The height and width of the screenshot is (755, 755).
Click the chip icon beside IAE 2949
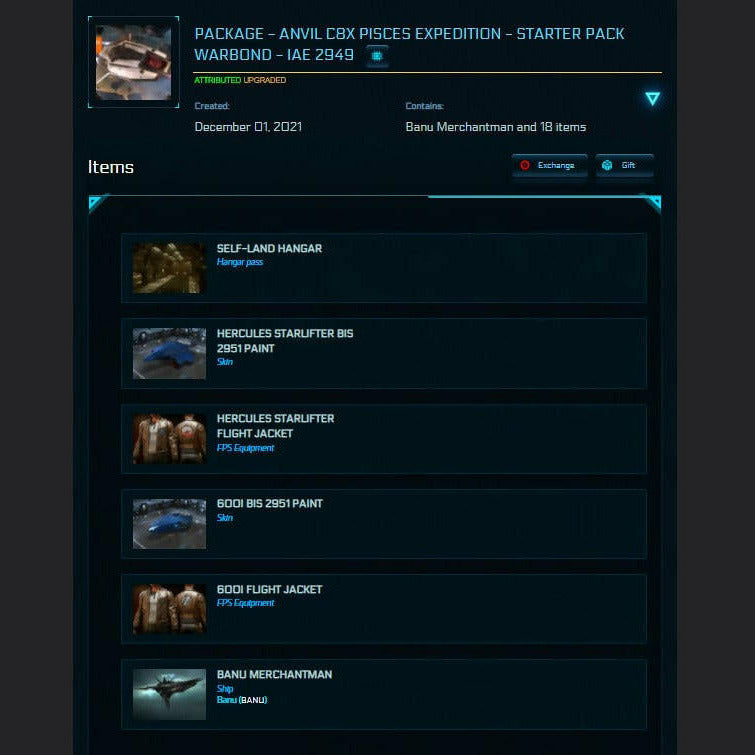pos(377,56)
